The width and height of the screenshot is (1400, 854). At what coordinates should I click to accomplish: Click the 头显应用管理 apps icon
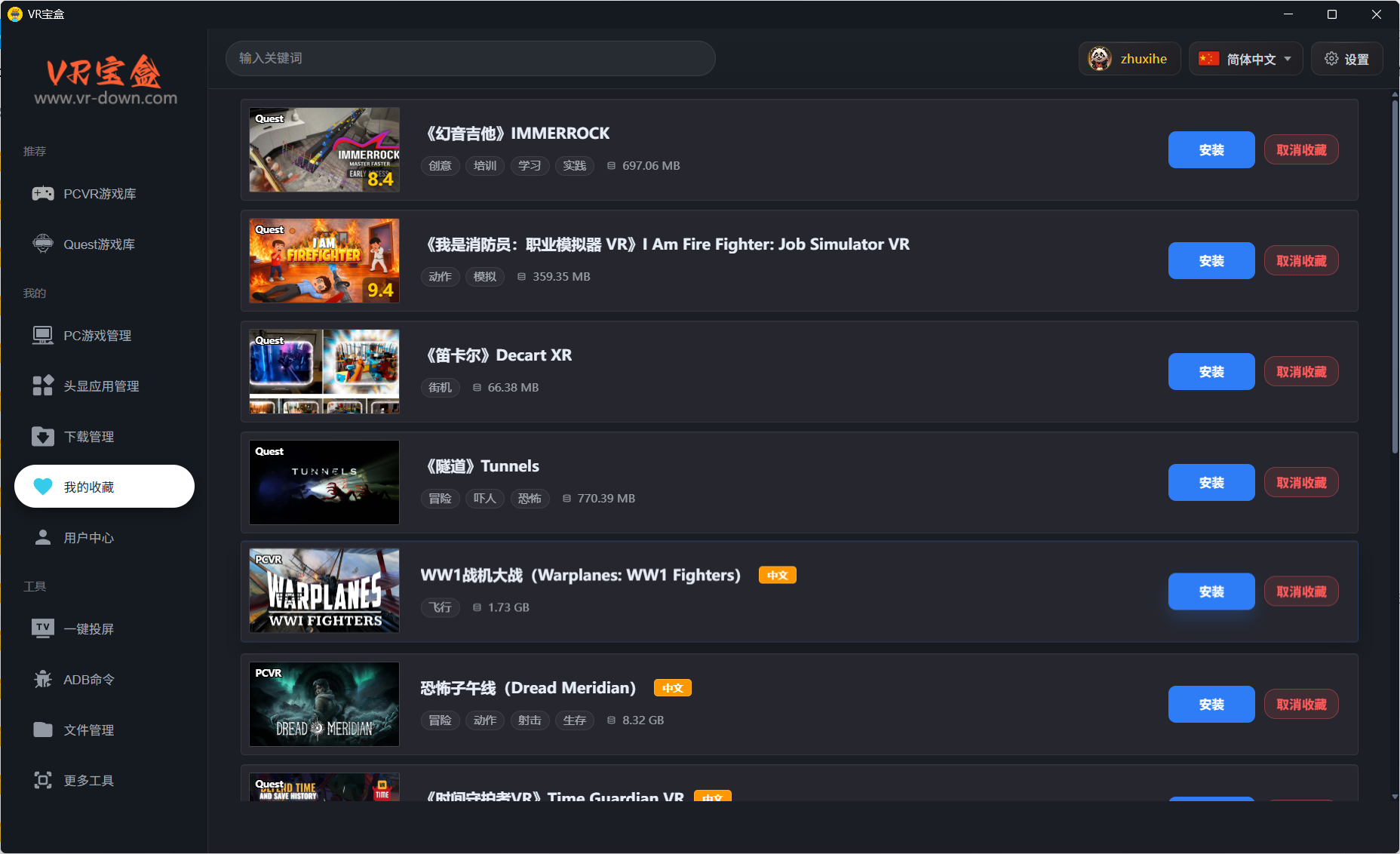point(43,385)
